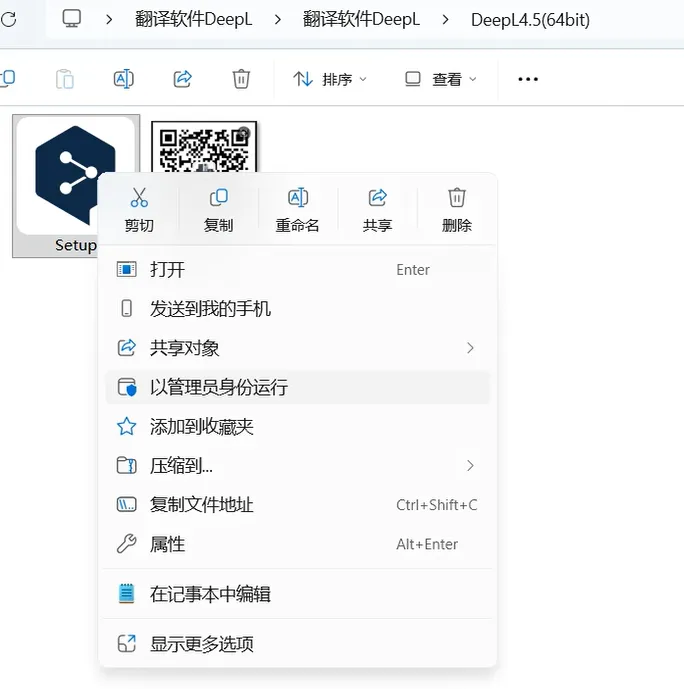This screenshot has width=684, height=689.
Task: Open the first 翻译软件DeepL breadcrumb folder
Action: pos(194,19)
